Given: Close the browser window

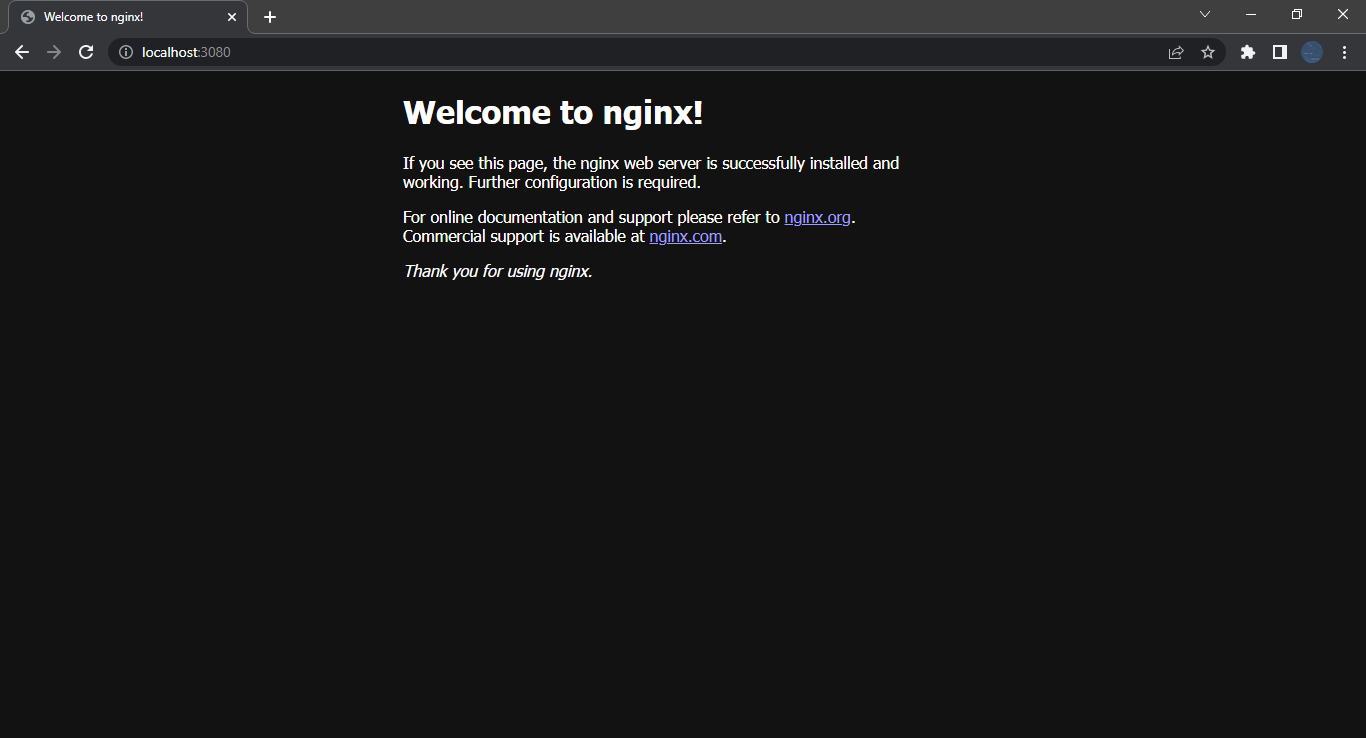Looking at the screenshot, I should pos(1343,14).
